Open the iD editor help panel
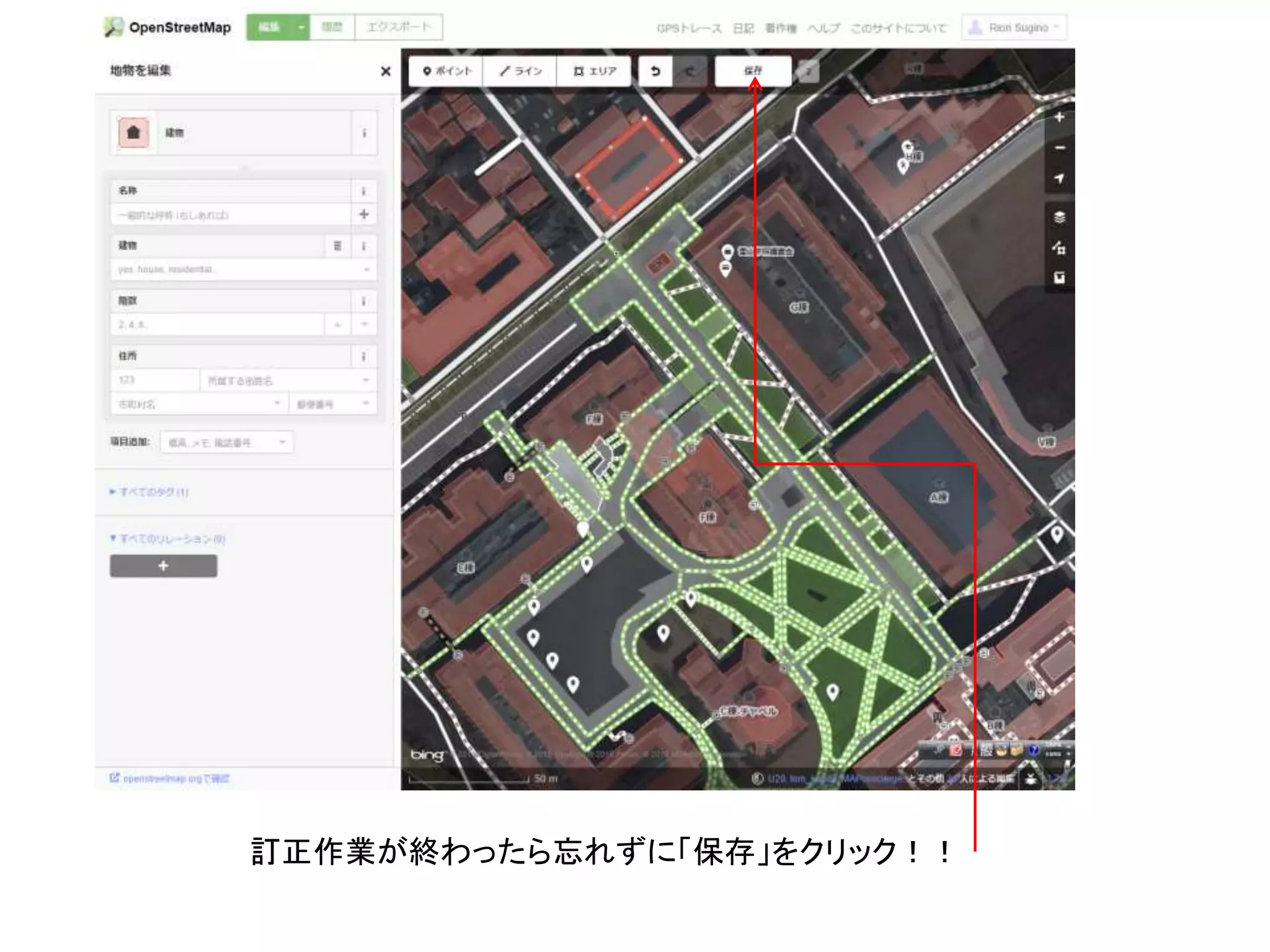 [x=1060, y=278]
